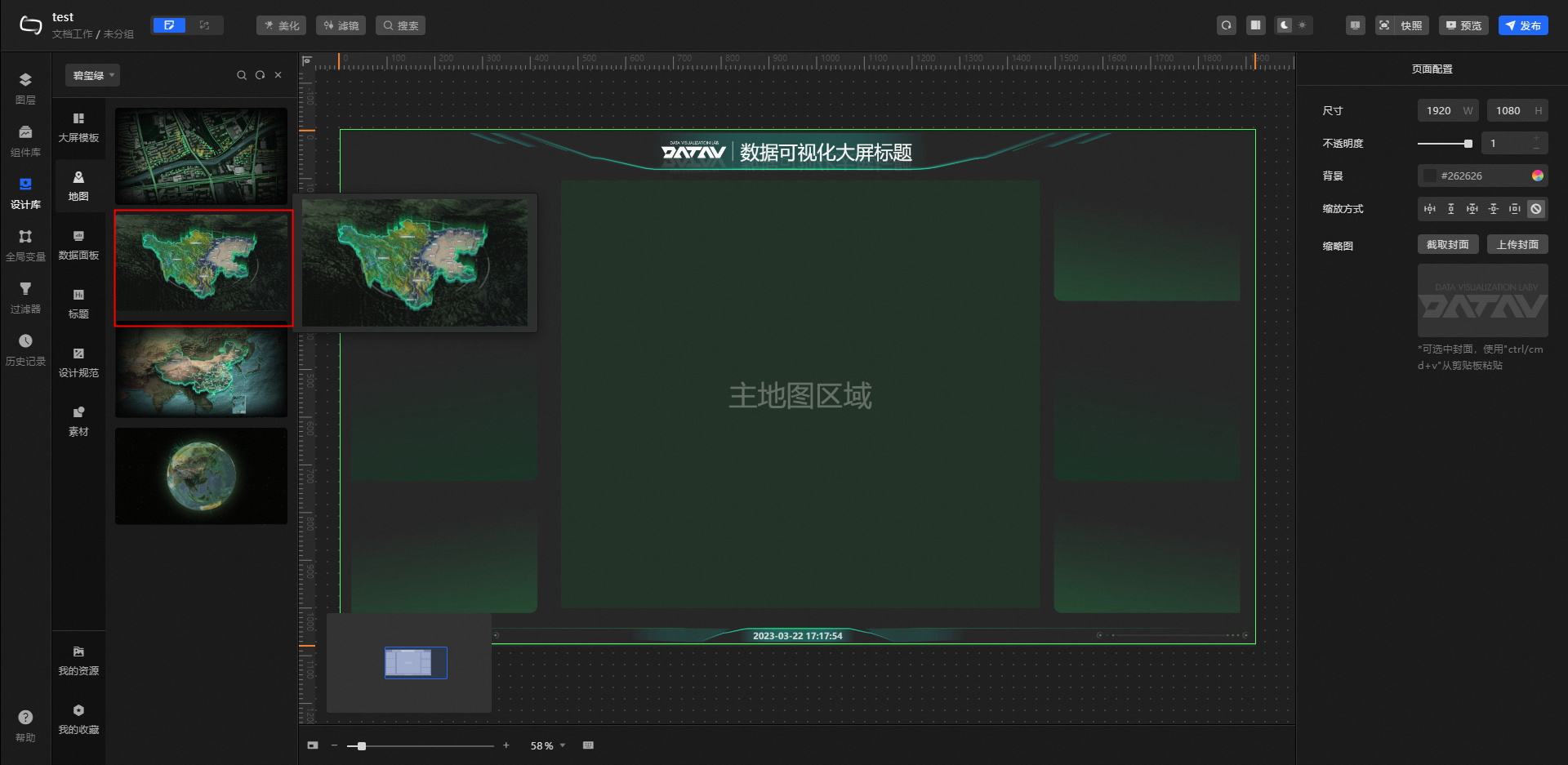Click the search icon in design library panel
This screenshot has height=765, width=1568.
[x=242, y=75]
